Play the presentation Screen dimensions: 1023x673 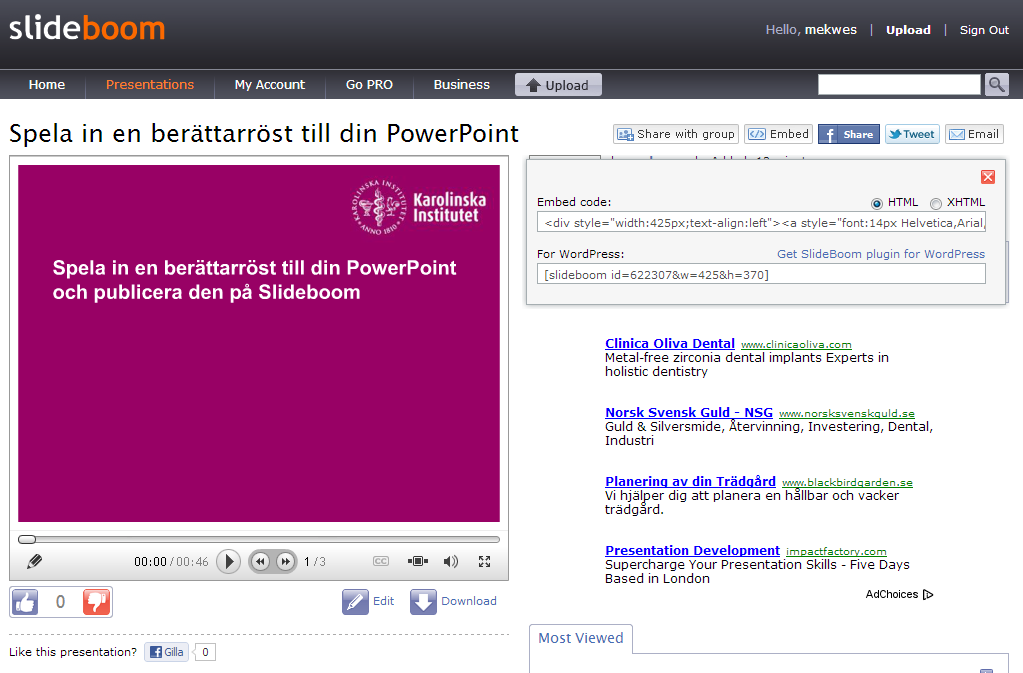point(228,561)
